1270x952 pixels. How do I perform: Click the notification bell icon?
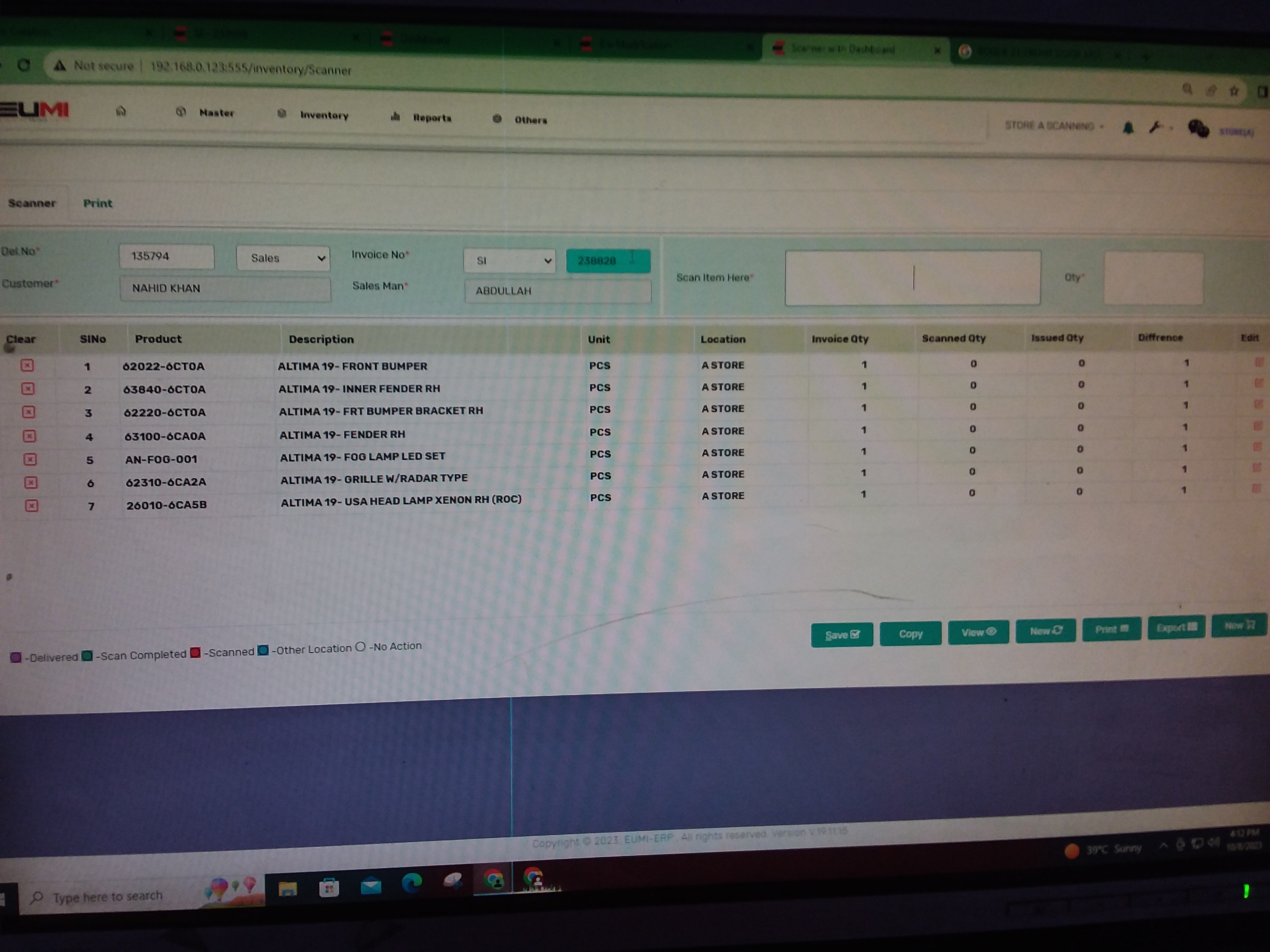pyautogui.click(x=1128, y=128)
